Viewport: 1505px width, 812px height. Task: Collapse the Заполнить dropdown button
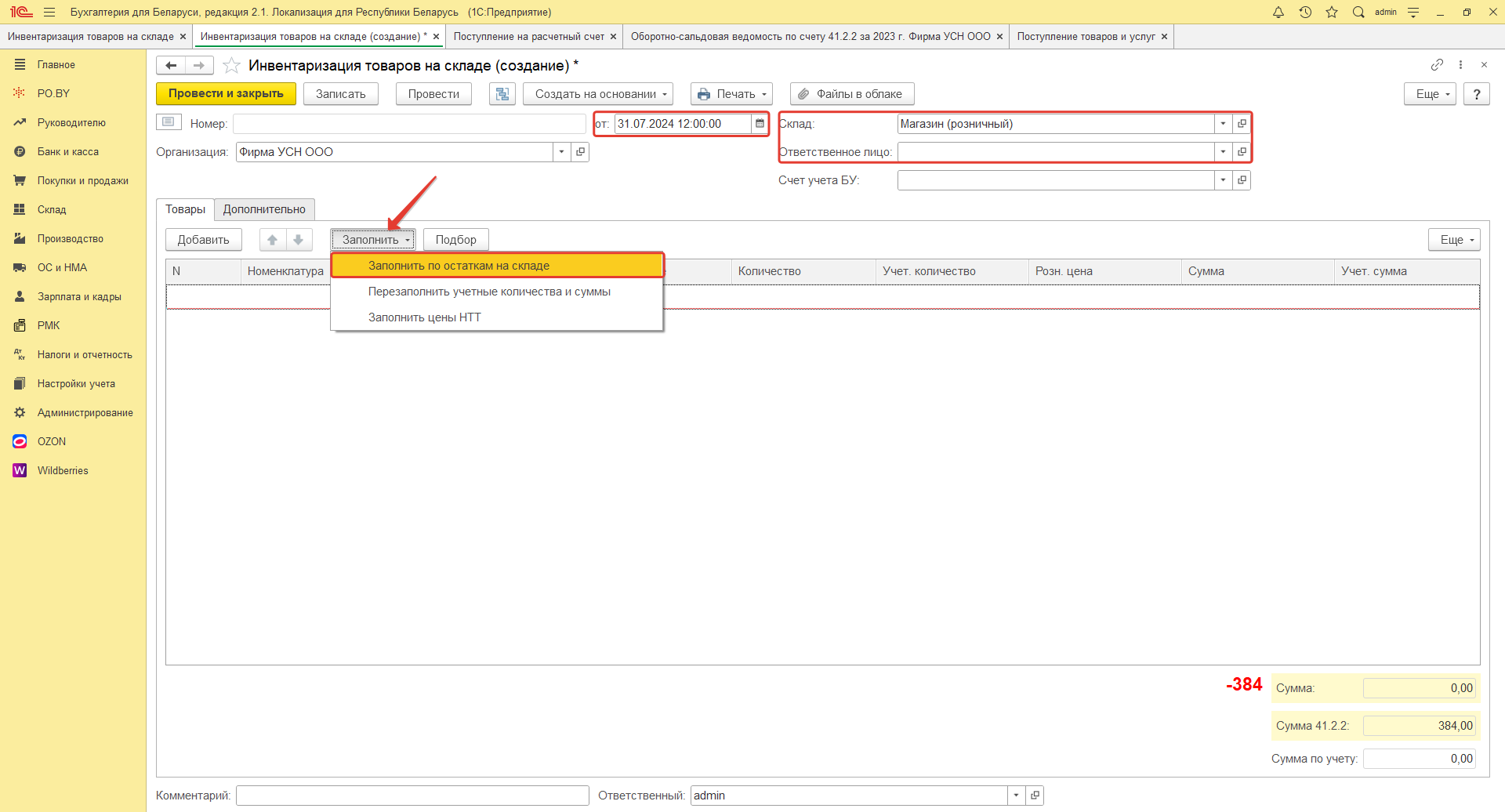pyautogui.click(x=373, y=240)
